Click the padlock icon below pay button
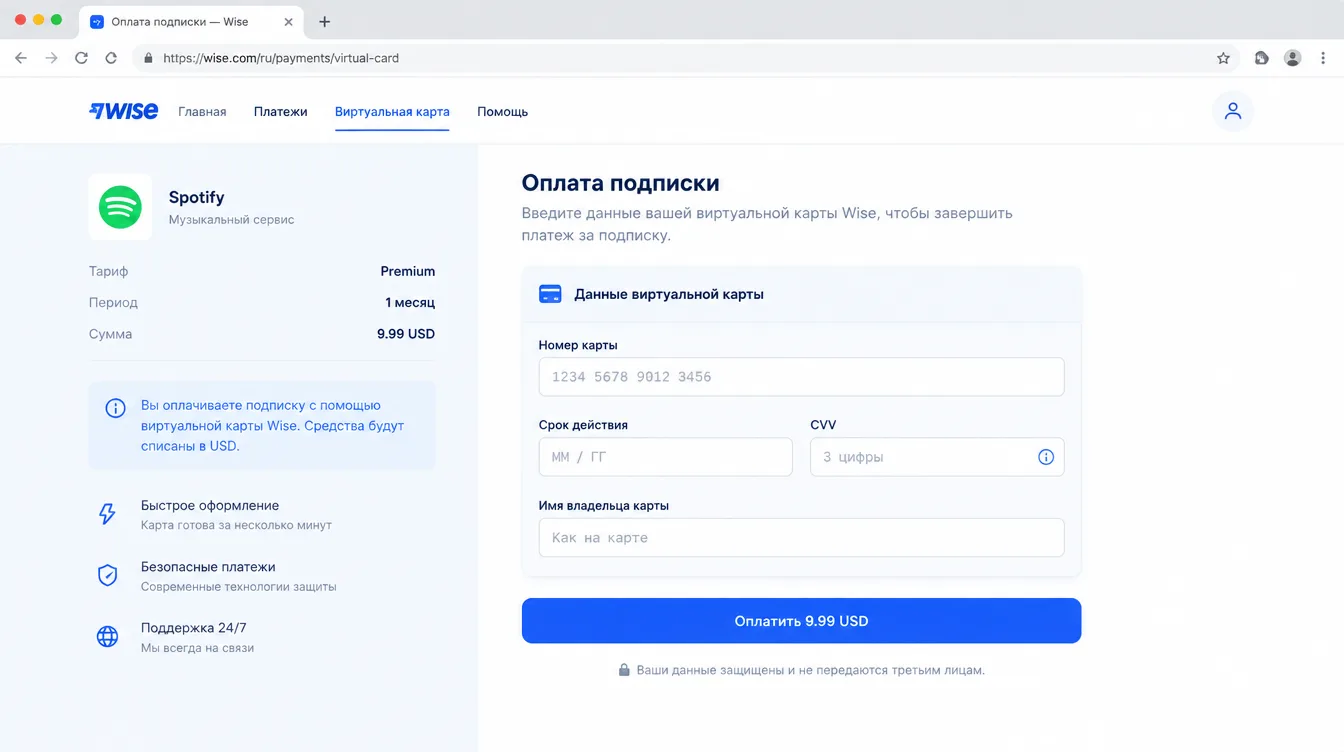 point(624,670)
